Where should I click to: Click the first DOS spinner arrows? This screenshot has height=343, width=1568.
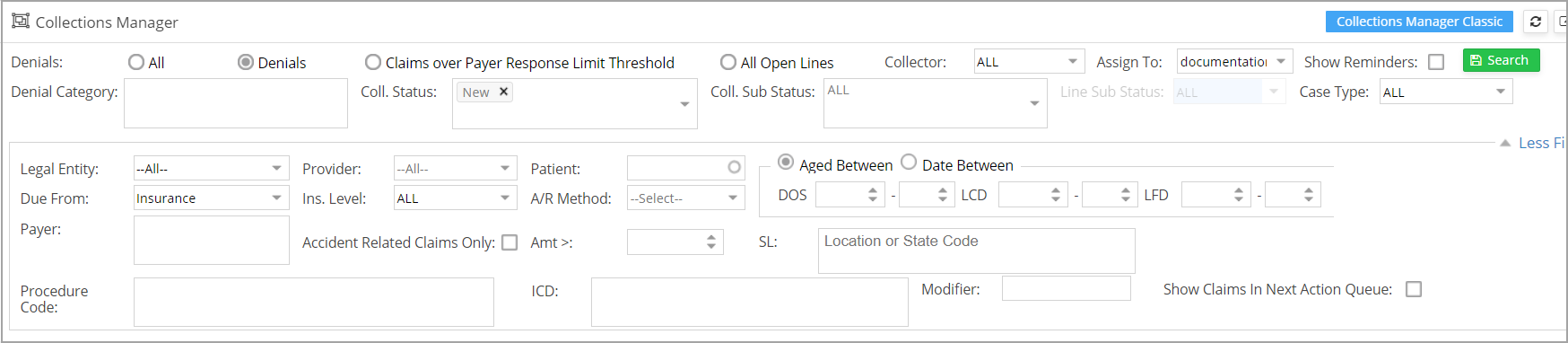coord(873,194)
